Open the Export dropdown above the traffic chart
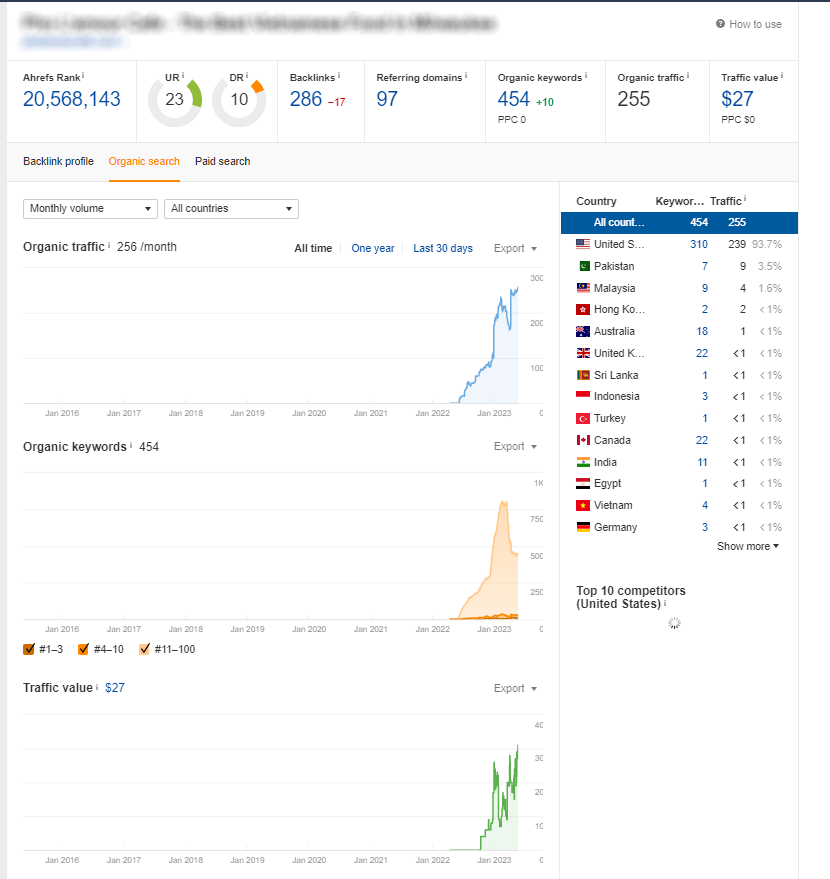 point(513,248)
